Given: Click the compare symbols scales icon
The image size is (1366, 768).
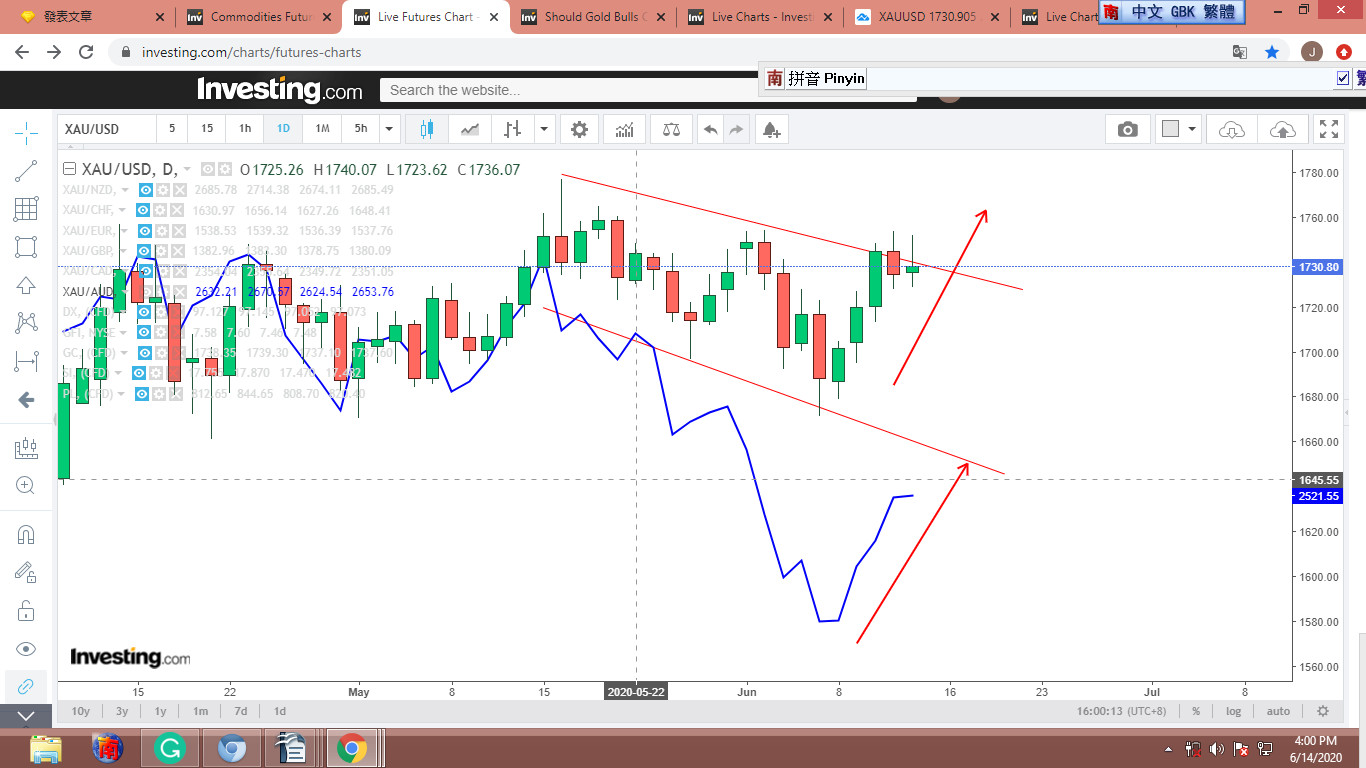Looking at the screenshot, I should click(671, 129).
